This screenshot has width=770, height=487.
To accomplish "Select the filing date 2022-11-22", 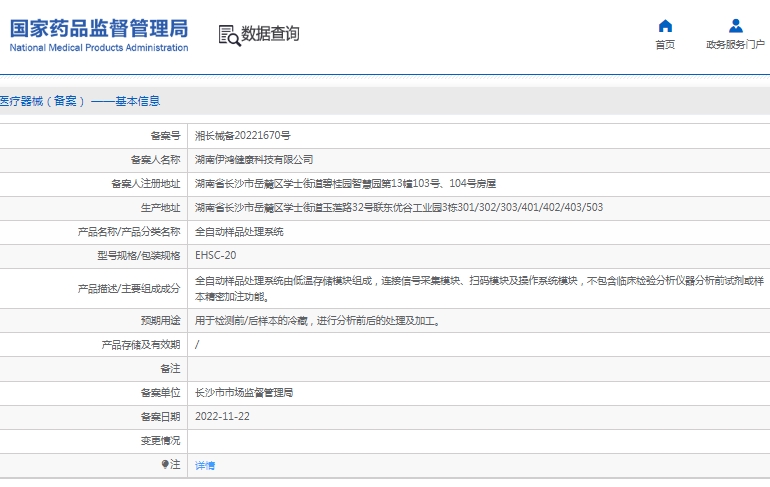I will click(222, 416).
